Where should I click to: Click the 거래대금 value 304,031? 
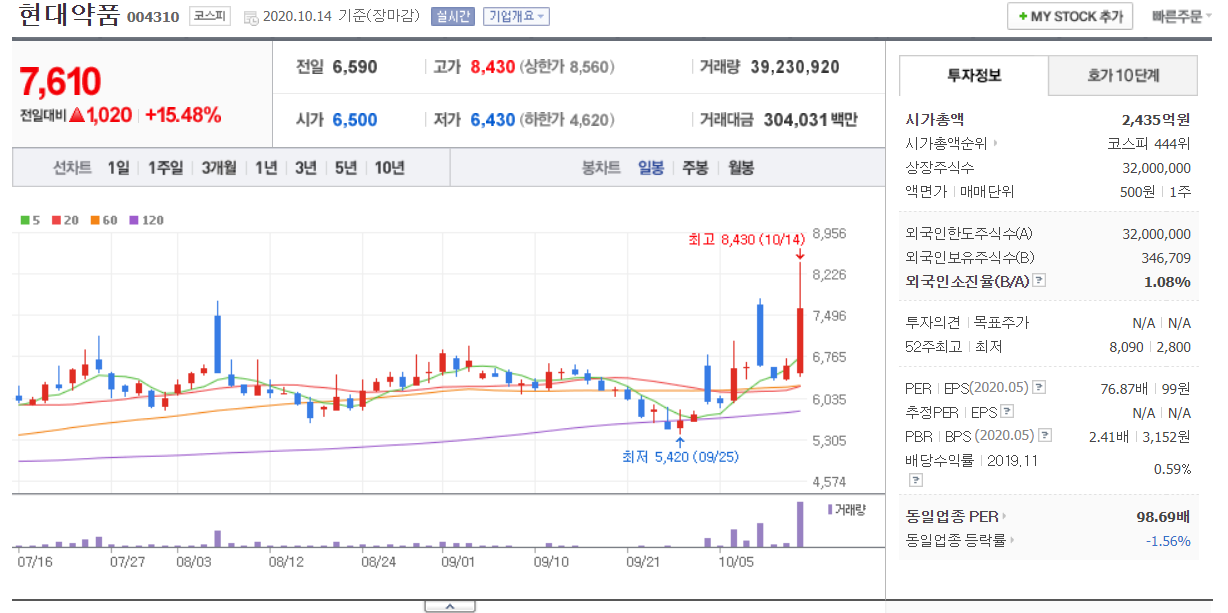click(x=796, y=120)
